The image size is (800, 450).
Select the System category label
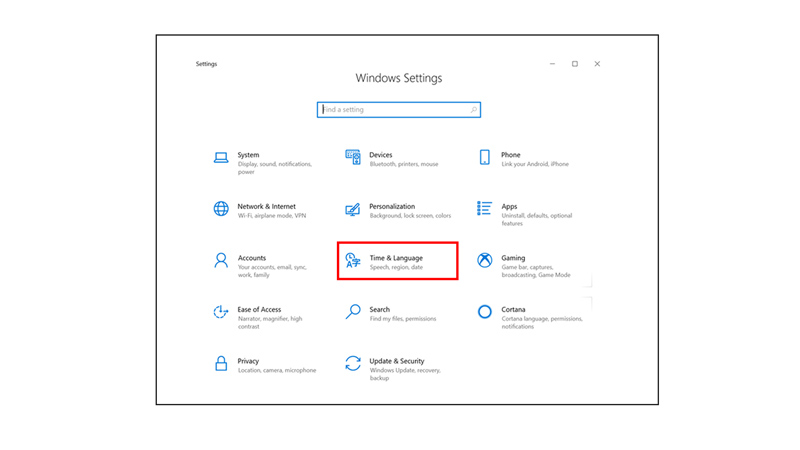pos(248,155)
